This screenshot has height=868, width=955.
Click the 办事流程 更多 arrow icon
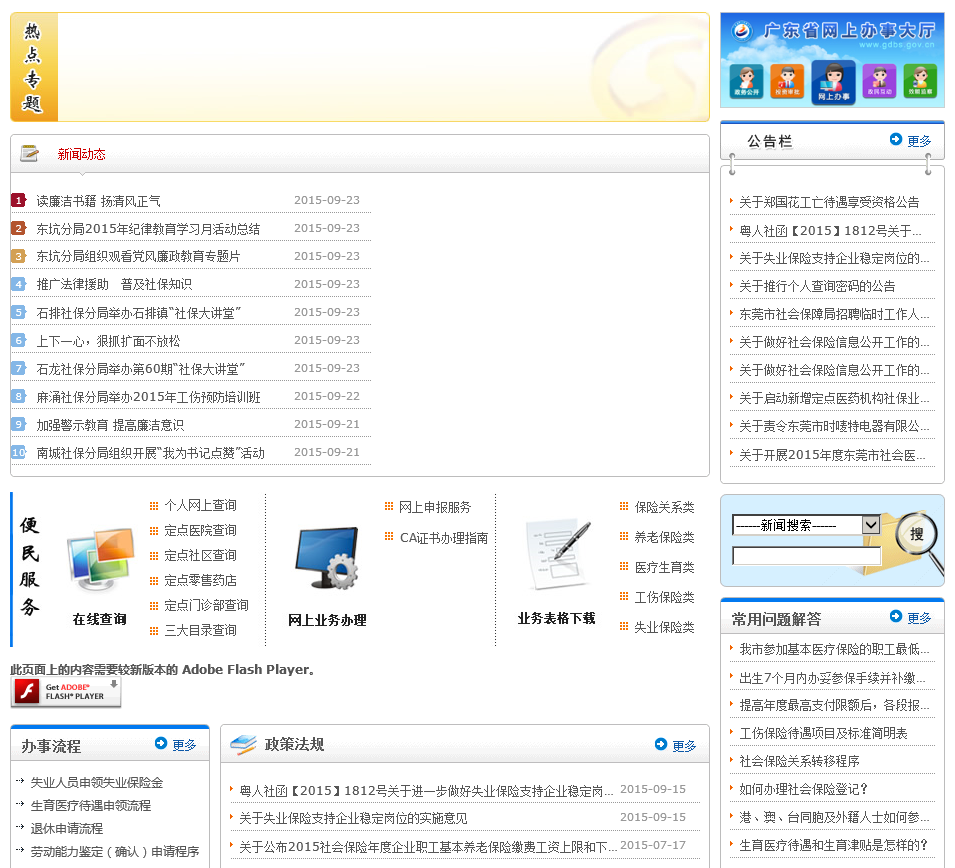[161, 743]
